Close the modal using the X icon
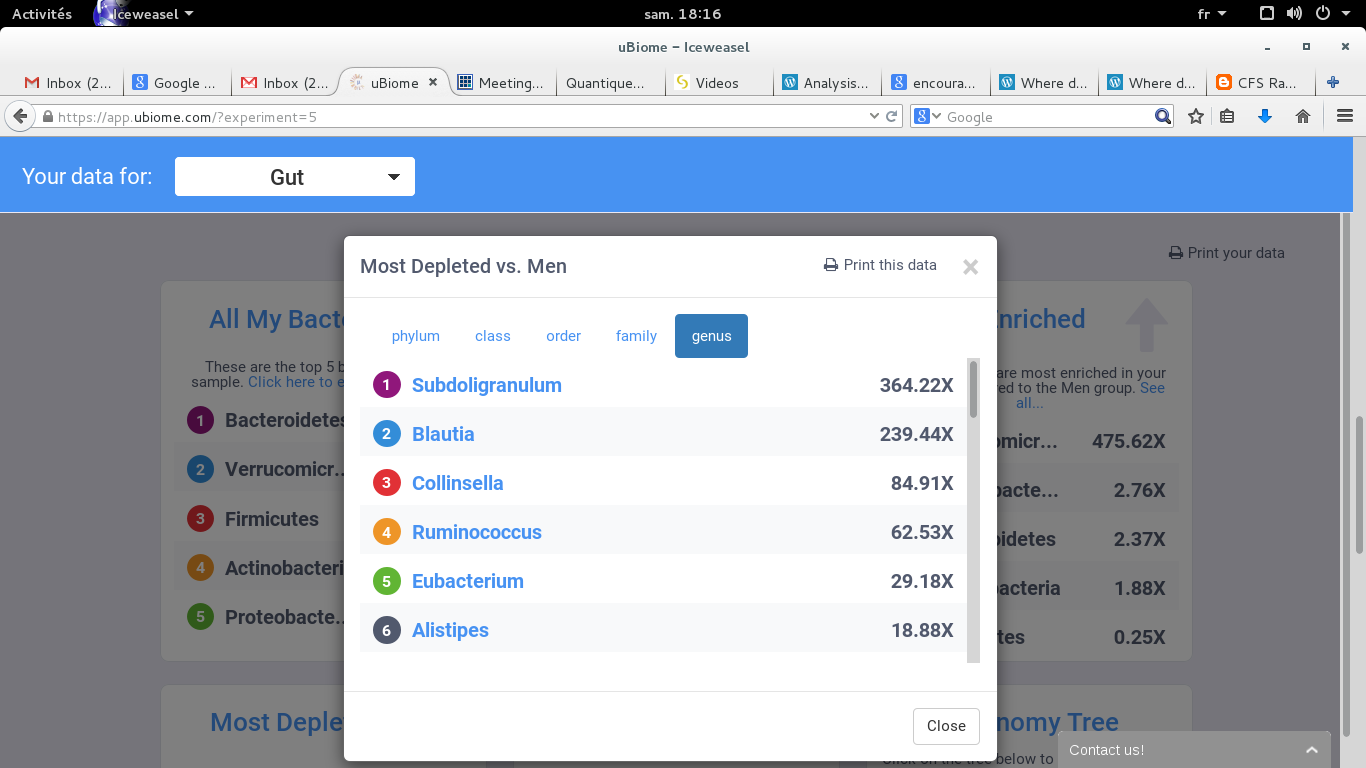 pos(970,267)
